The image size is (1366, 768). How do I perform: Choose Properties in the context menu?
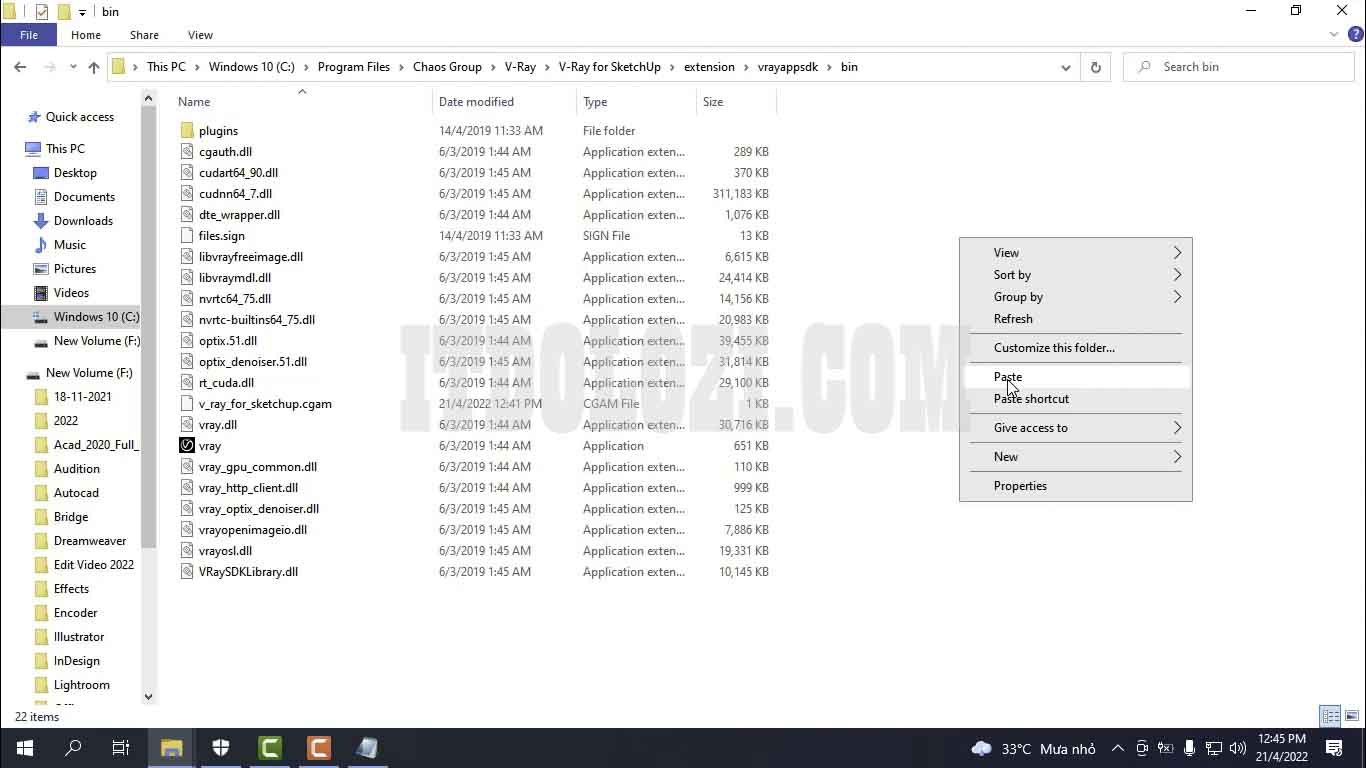click(x=1020, y=486)
